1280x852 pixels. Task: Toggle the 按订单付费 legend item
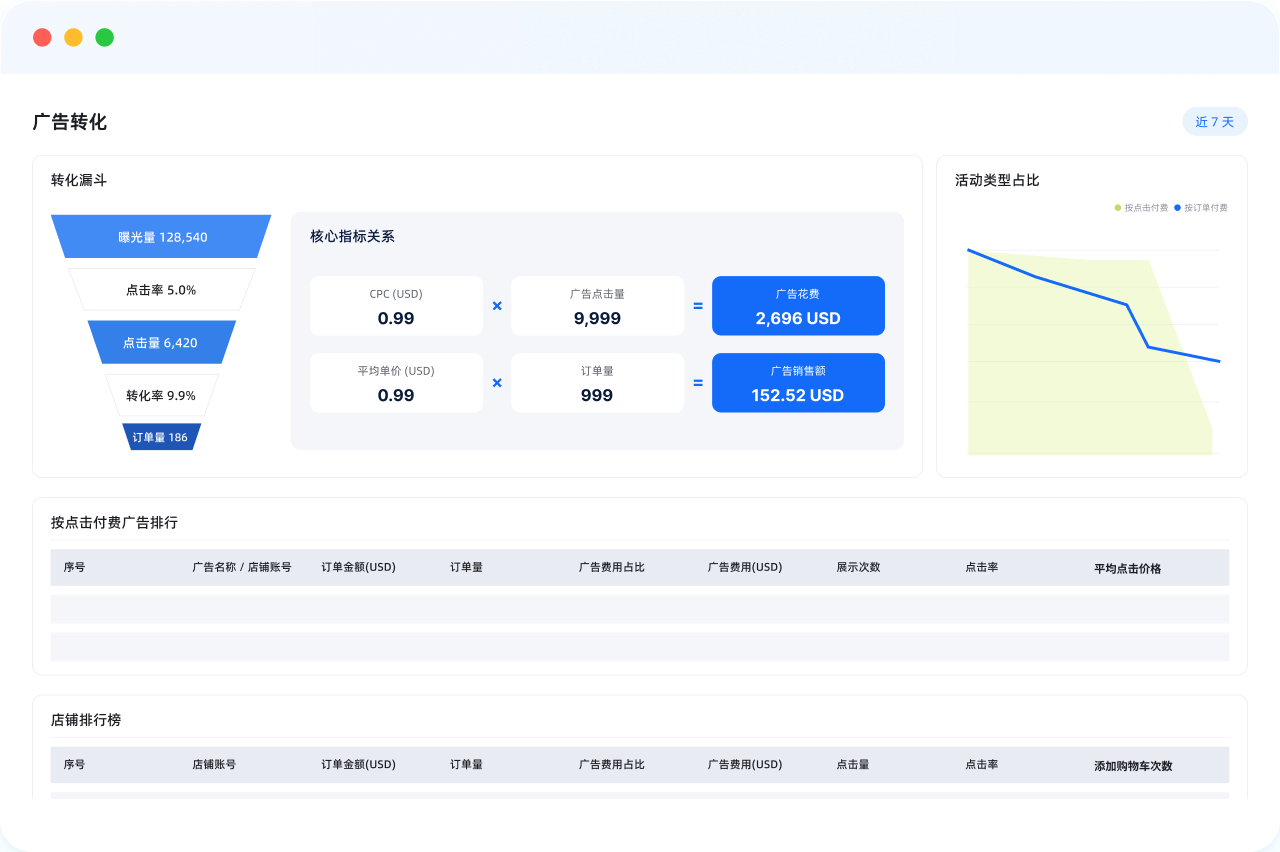1201,208
